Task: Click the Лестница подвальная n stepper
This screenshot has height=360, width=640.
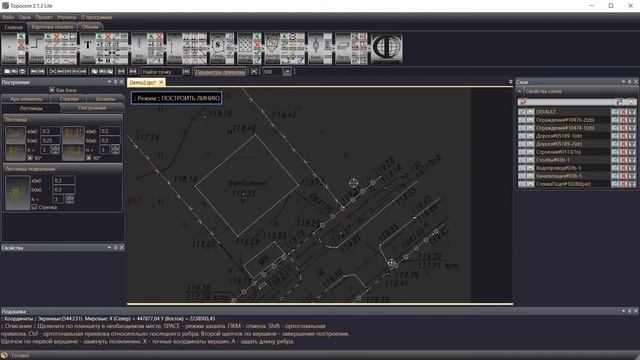Action: [x=70, y=199]
